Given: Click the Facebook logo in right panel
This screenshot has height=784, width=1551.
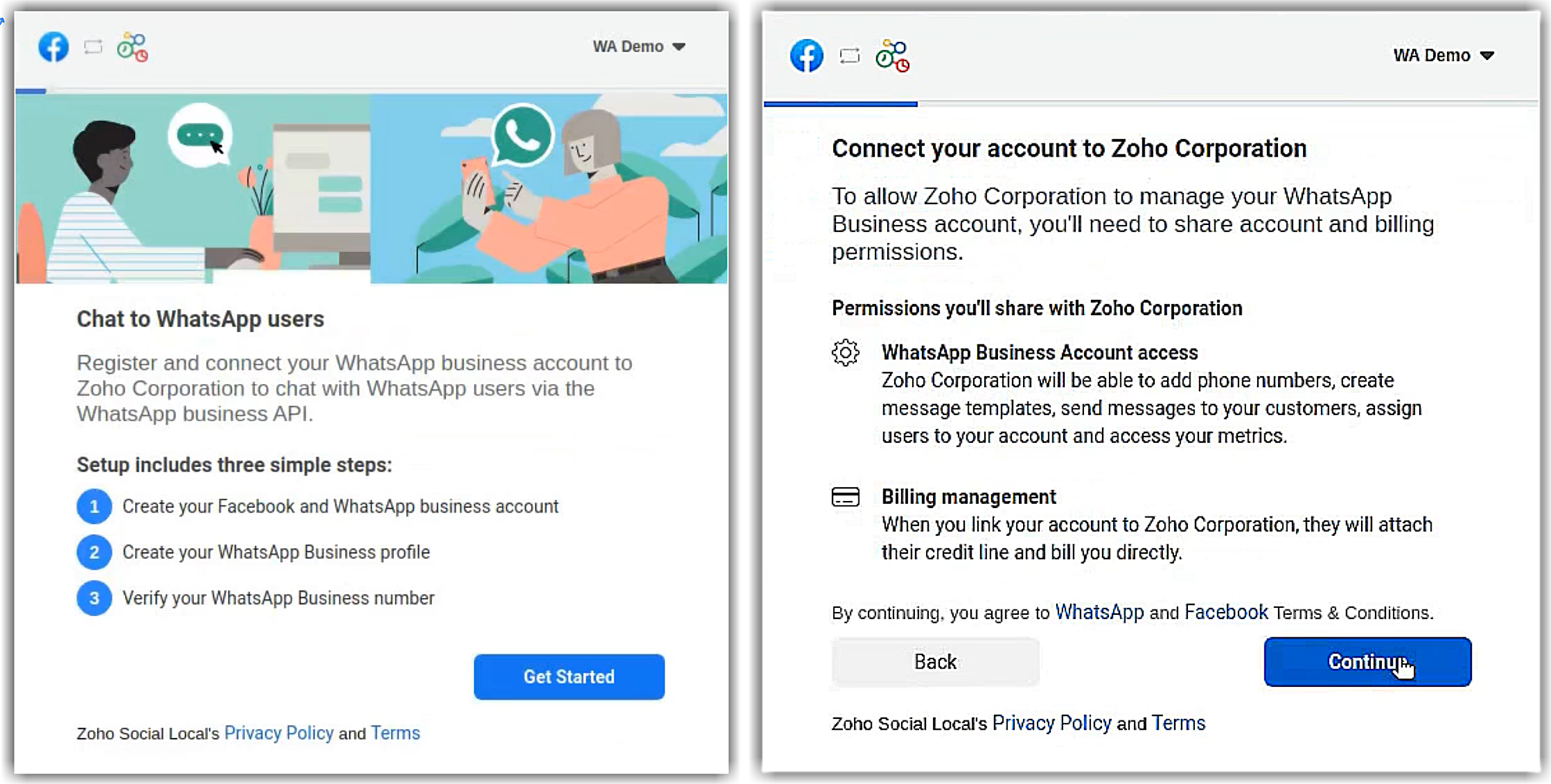Looking at the screenshot, I should pyautogui.click(x=807, y=56).
